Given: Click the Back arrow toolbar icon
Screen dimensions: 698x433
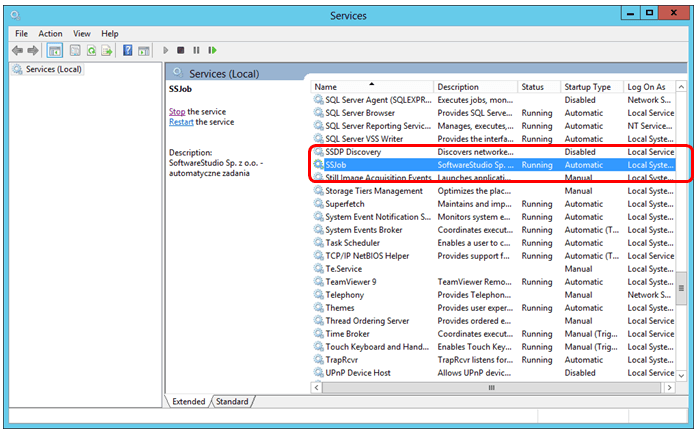Looking at the screenshot, I should [x=17, y=51].
